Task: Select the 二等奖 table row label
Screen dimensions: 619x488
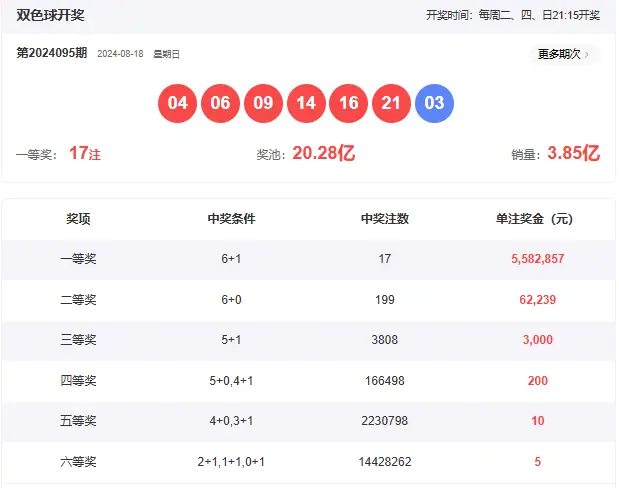Action: click(78, 299)
